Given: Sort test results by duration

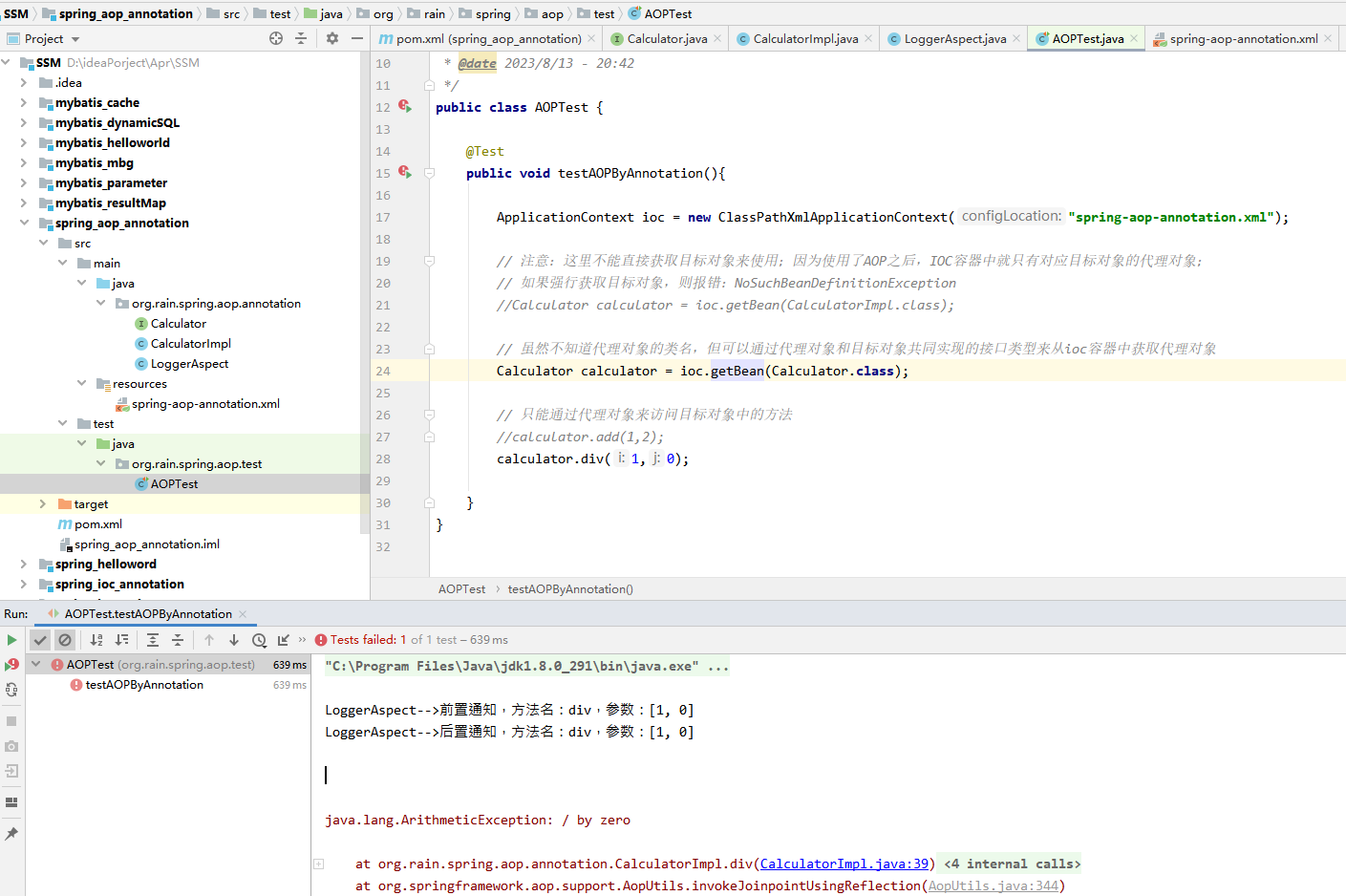Looking at the screenshot, I should click(x=121, y=640).
